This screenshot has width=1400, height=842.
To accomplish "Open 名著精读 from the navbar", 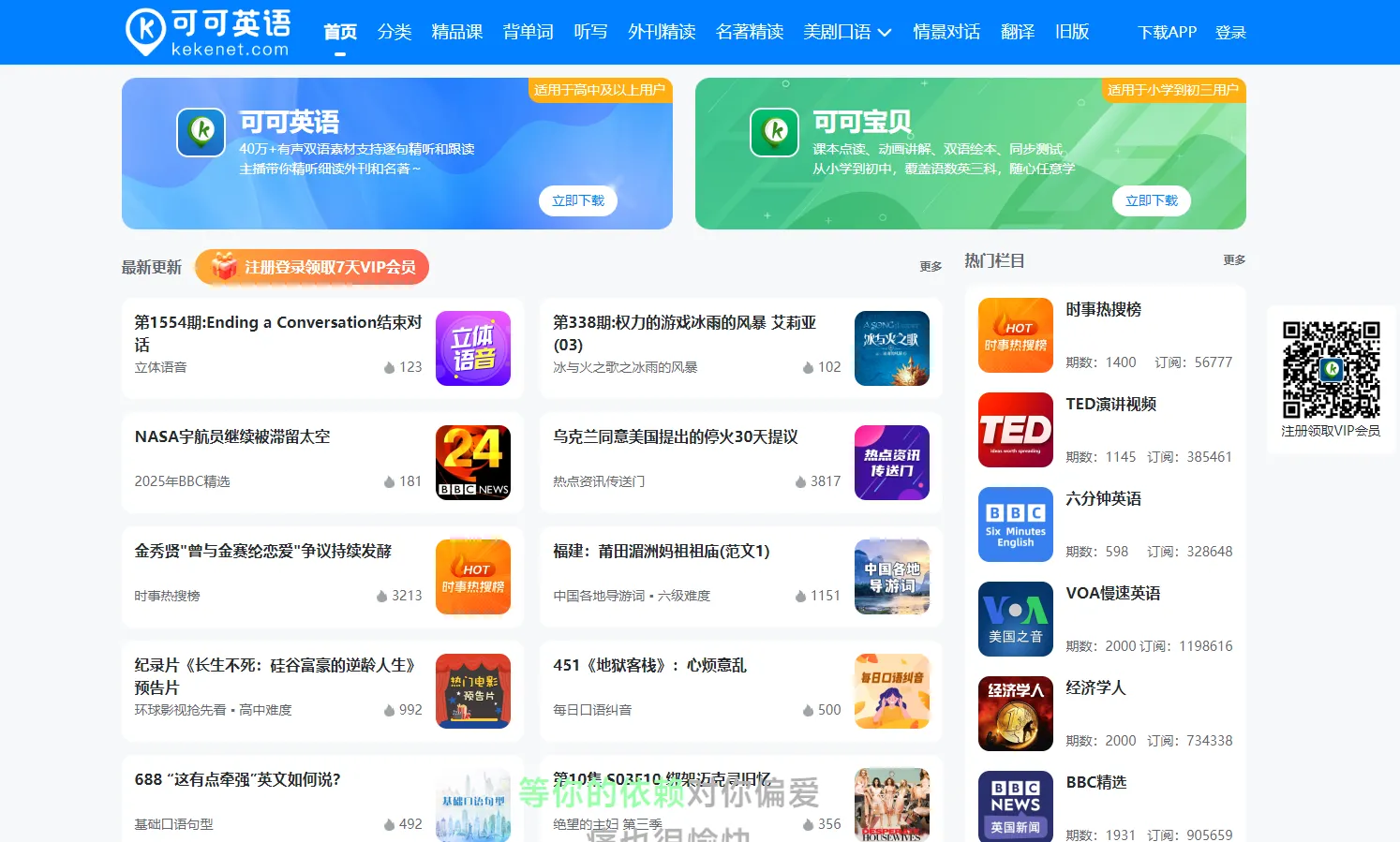I will click(750, 32).
